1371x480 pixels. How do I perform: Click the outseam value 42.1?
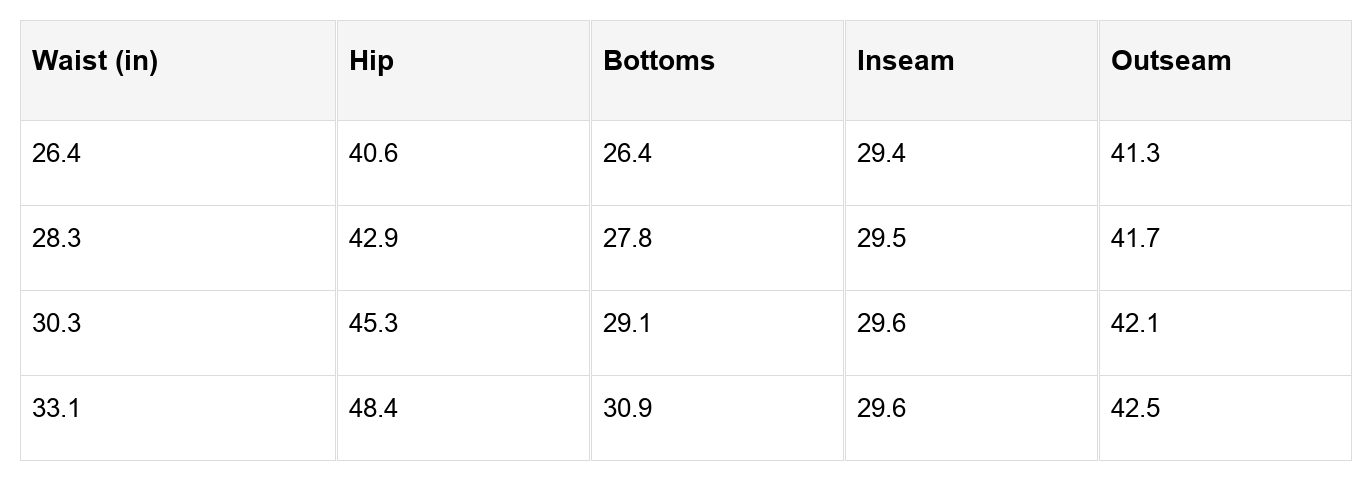coord(1135,324)
